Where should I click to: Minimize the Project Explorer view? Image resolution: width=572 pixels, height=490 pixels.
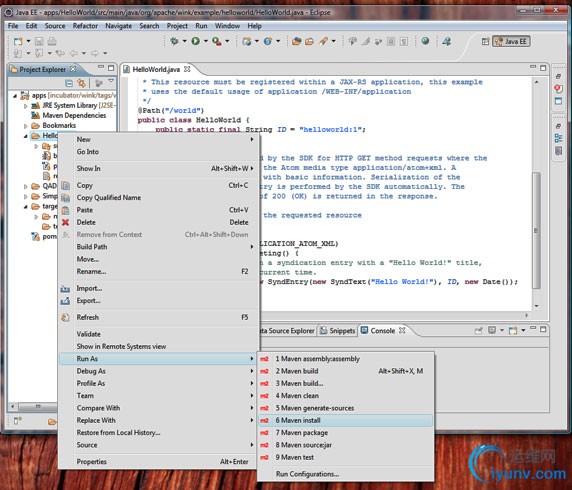pyautogui.click(x=101, y=67)
